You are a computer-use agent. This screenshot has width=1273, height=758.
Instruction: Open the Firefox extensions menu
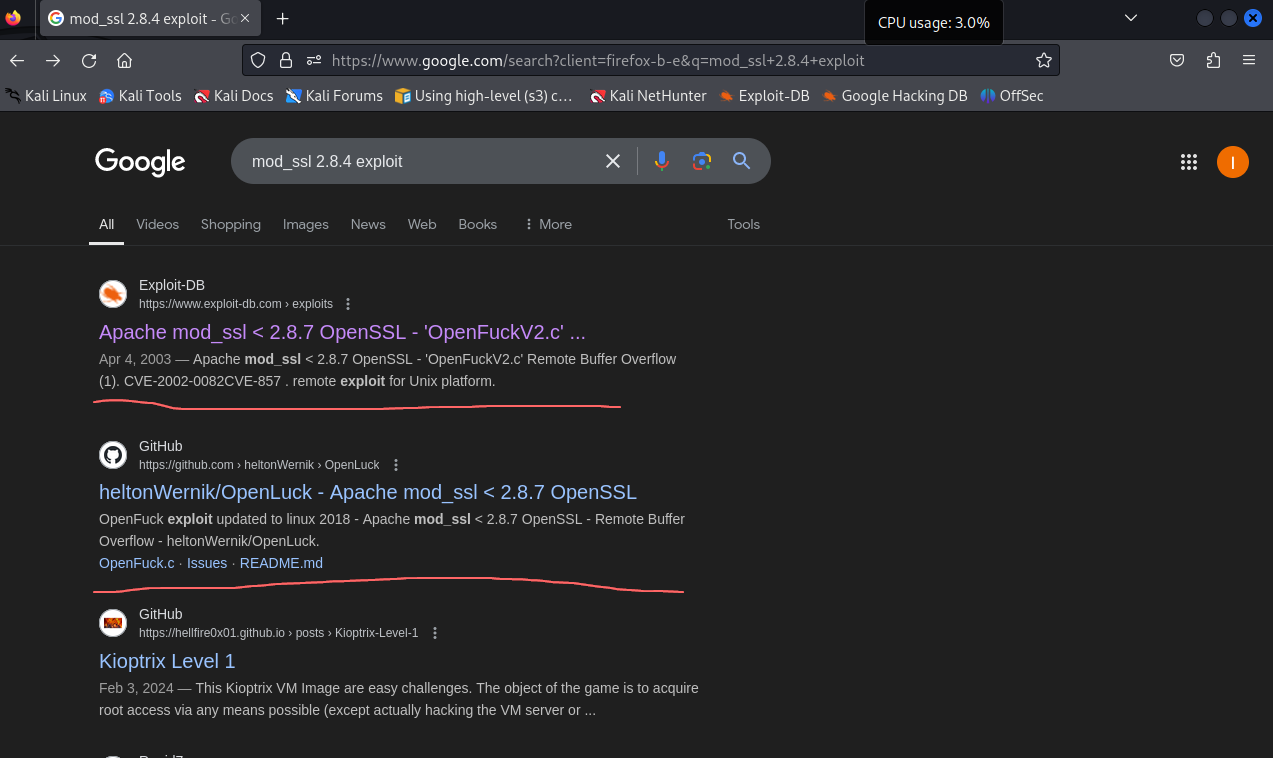tap(1213, 60)
